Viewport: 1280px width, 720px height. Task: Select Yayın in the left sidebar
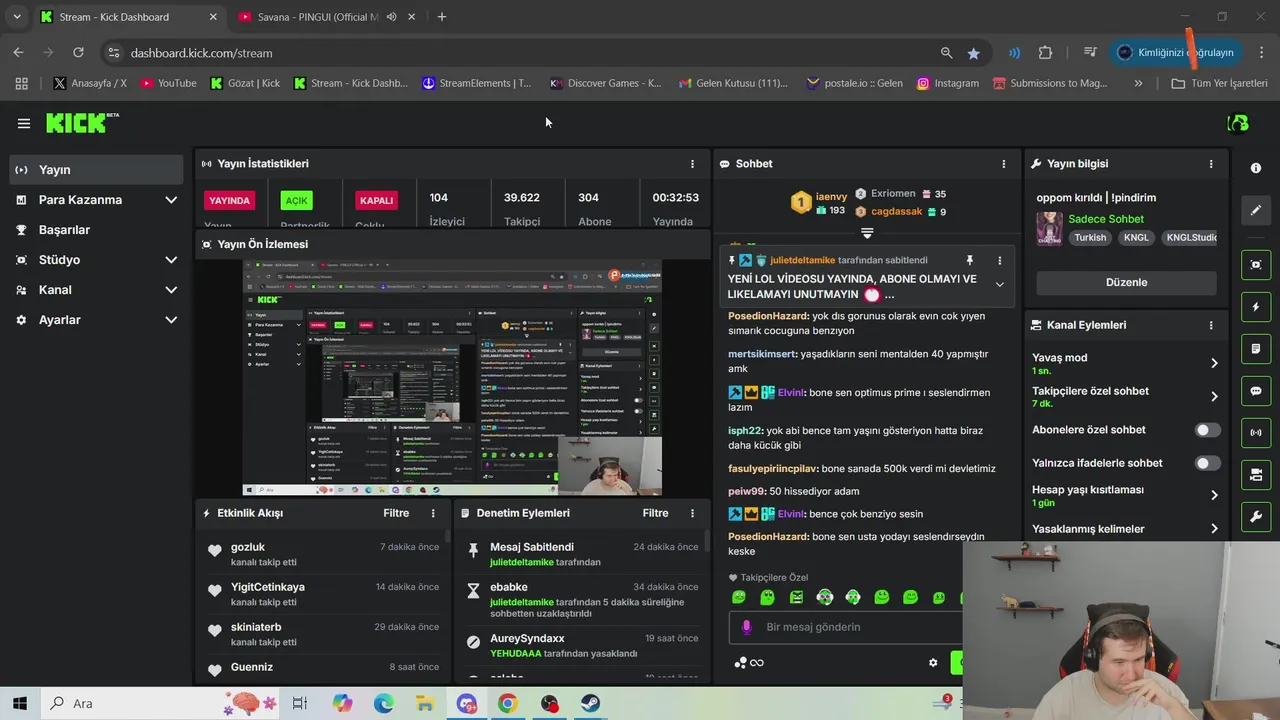pyautogui.click(x=97, y=170)
